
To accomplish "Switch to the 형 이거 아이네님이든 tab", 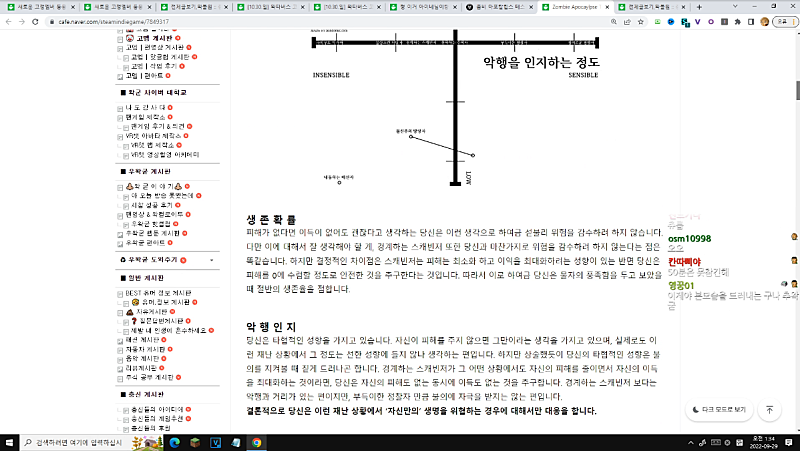I will click(x=421, y=7).
